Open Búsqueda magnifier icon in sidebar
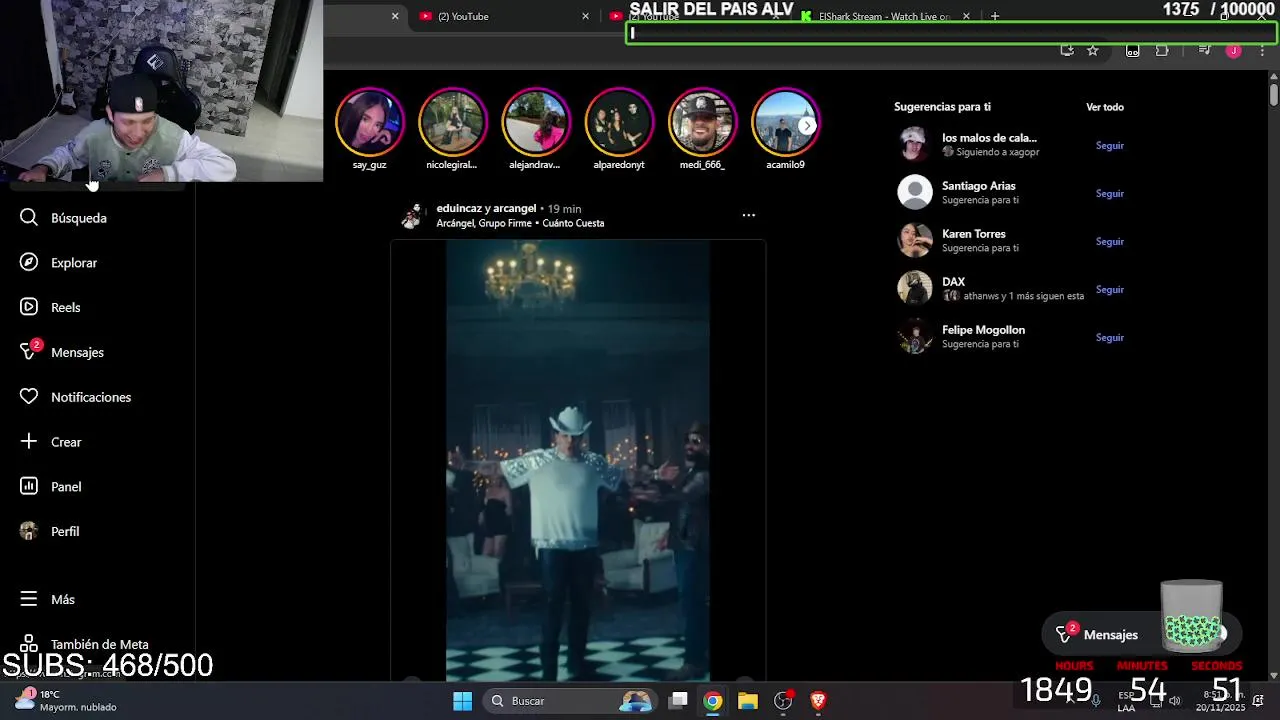Screen dimensions: 1280x720 pos(29,217)
